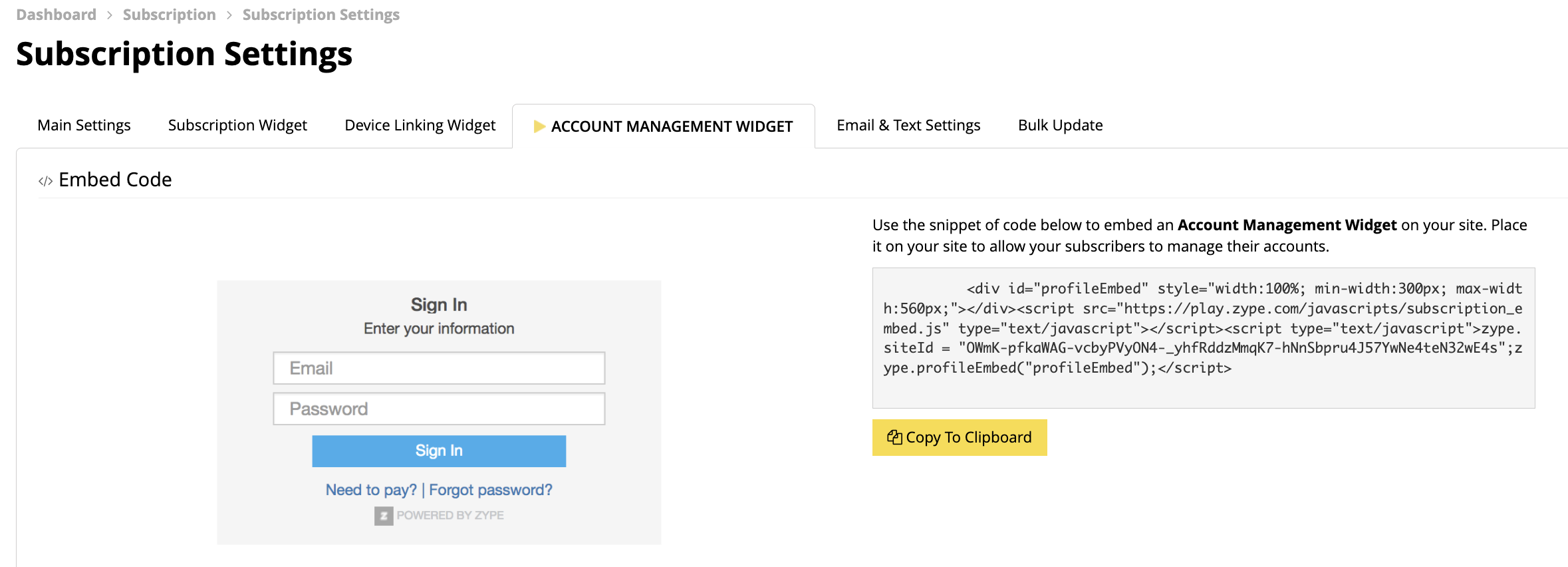This screenshot has width=1568, height=567.
Task: Open the Email & Text Settings tab
Action: point(908,125)
